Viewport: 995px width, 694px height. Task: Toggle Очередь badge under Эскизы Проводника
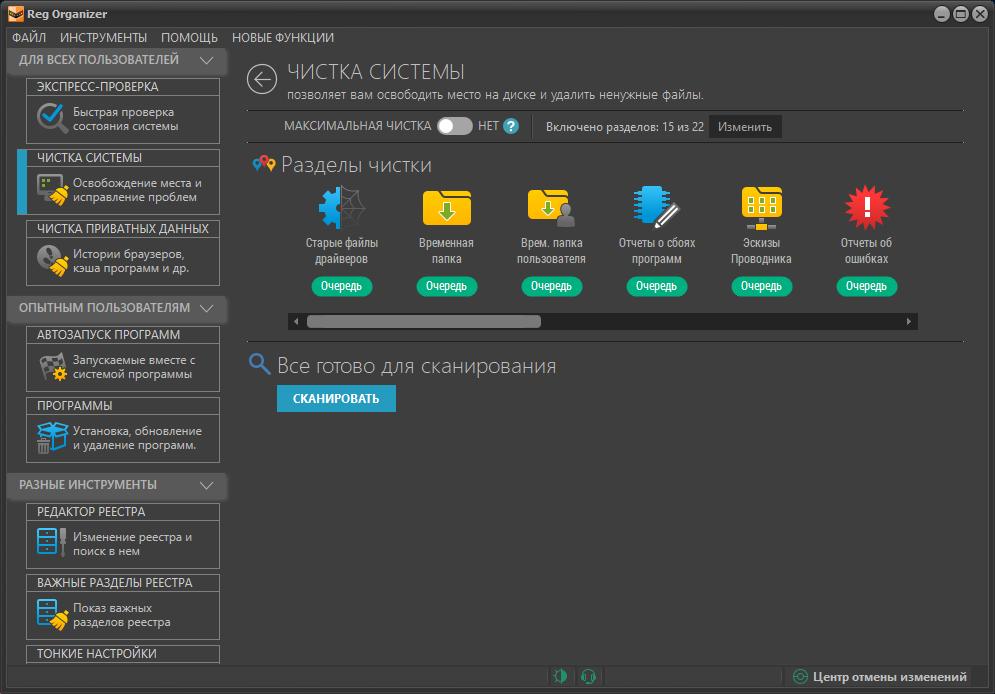pos(761,286)
